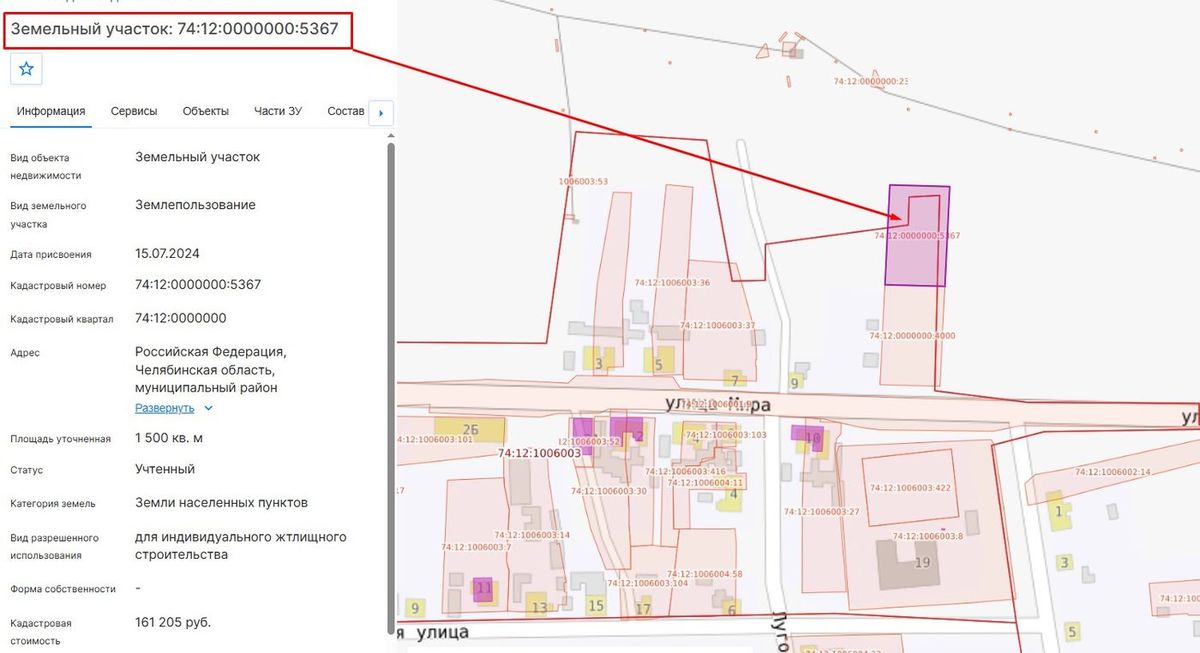Viewport: 1200px width, 653px height.
Task: Click parcel label 74:12:1006004:58
Action: 705,574
